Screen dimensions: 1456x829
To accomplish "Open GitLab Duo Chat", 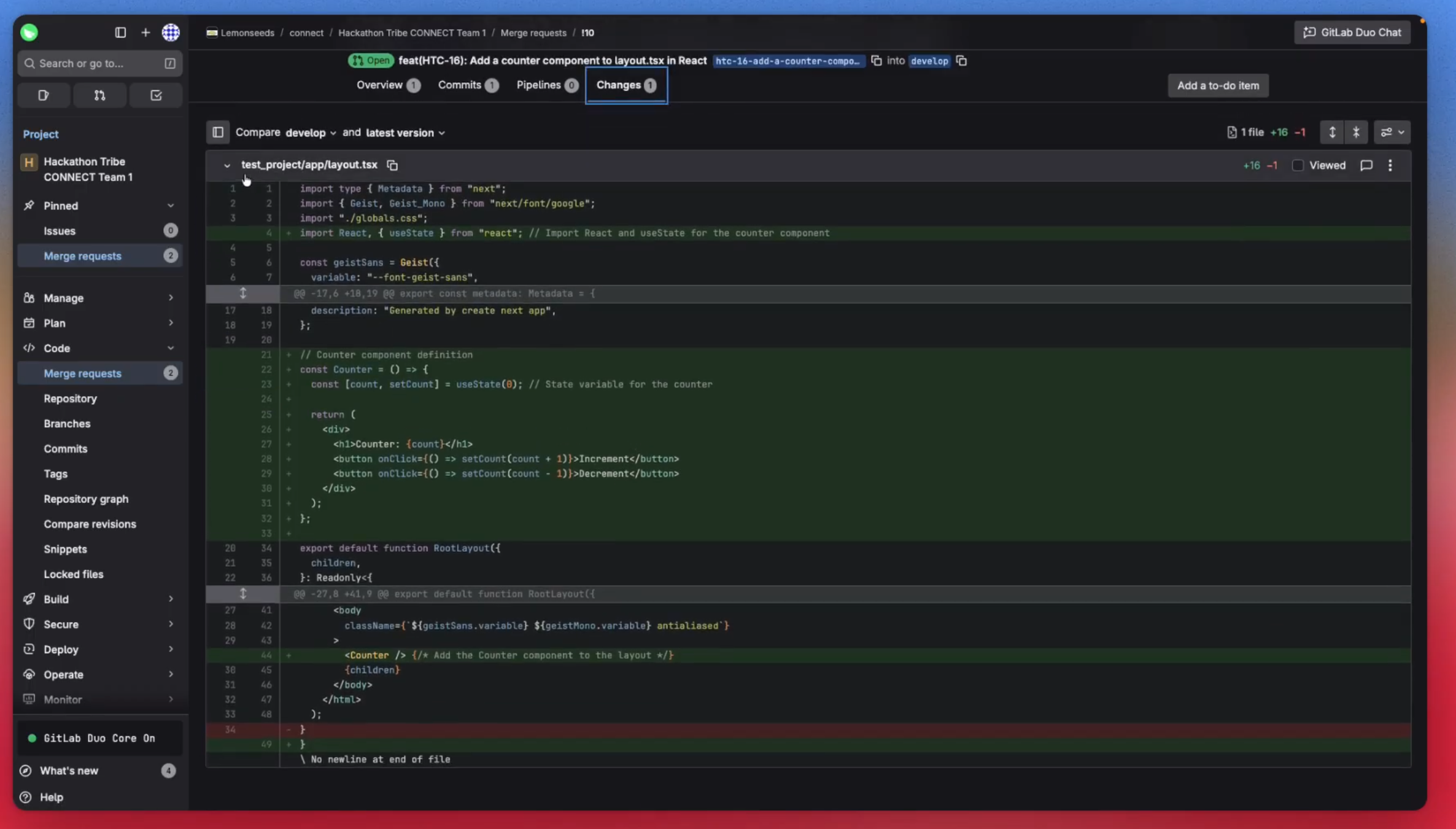I will tap(1352, 32).
